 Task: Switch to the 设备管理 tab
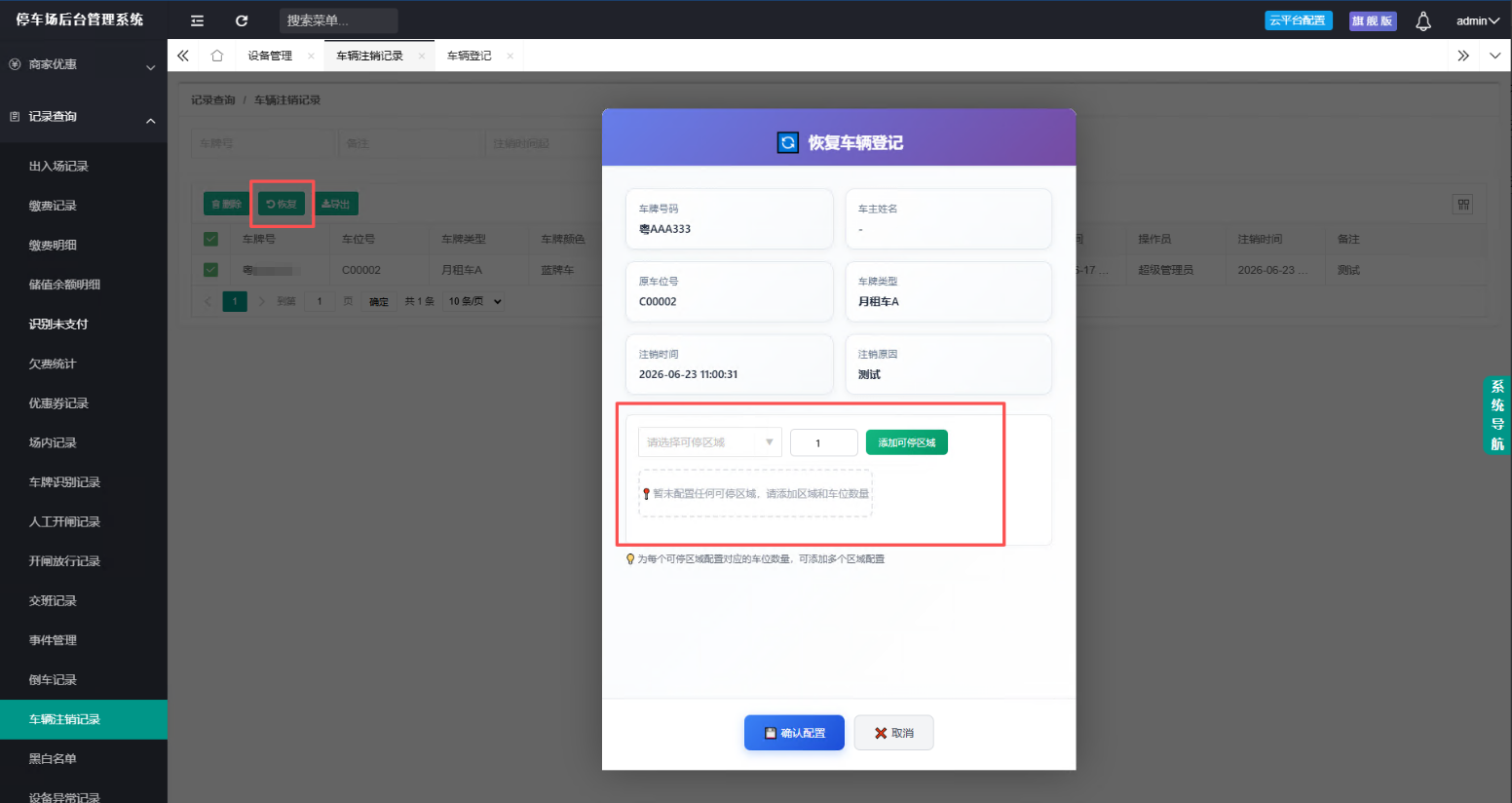pos(270,56)
